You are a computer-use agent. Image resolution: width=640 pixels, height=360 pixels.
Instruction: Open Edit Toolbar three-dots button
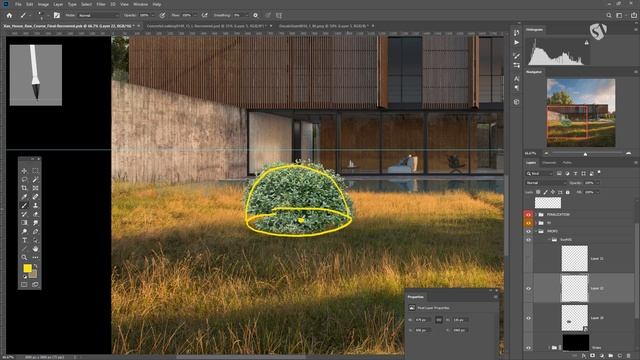click(x=36, y=257)
